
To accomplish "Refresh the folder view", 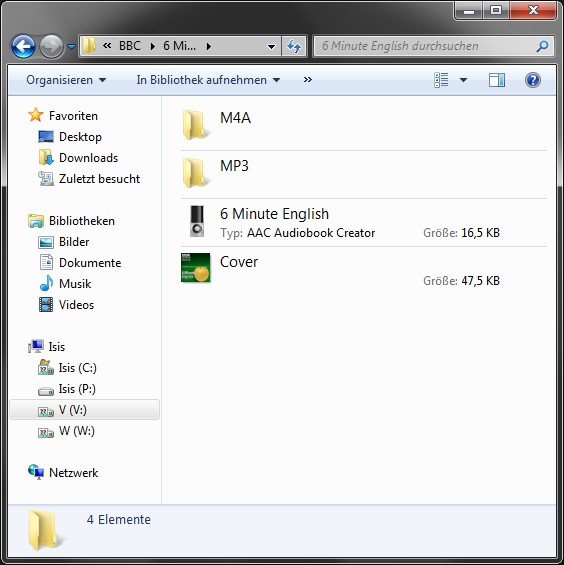I will coord(294,46).
